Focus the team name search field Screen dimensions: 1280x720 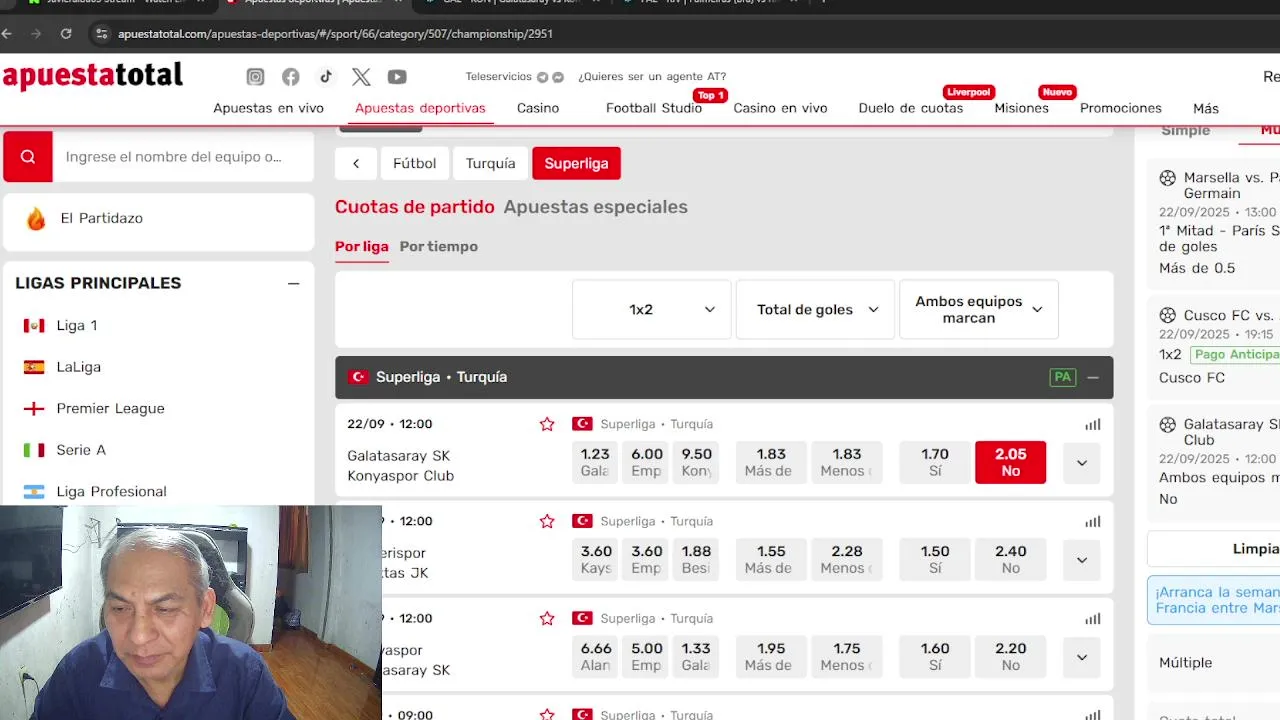(x=183, y=157)
